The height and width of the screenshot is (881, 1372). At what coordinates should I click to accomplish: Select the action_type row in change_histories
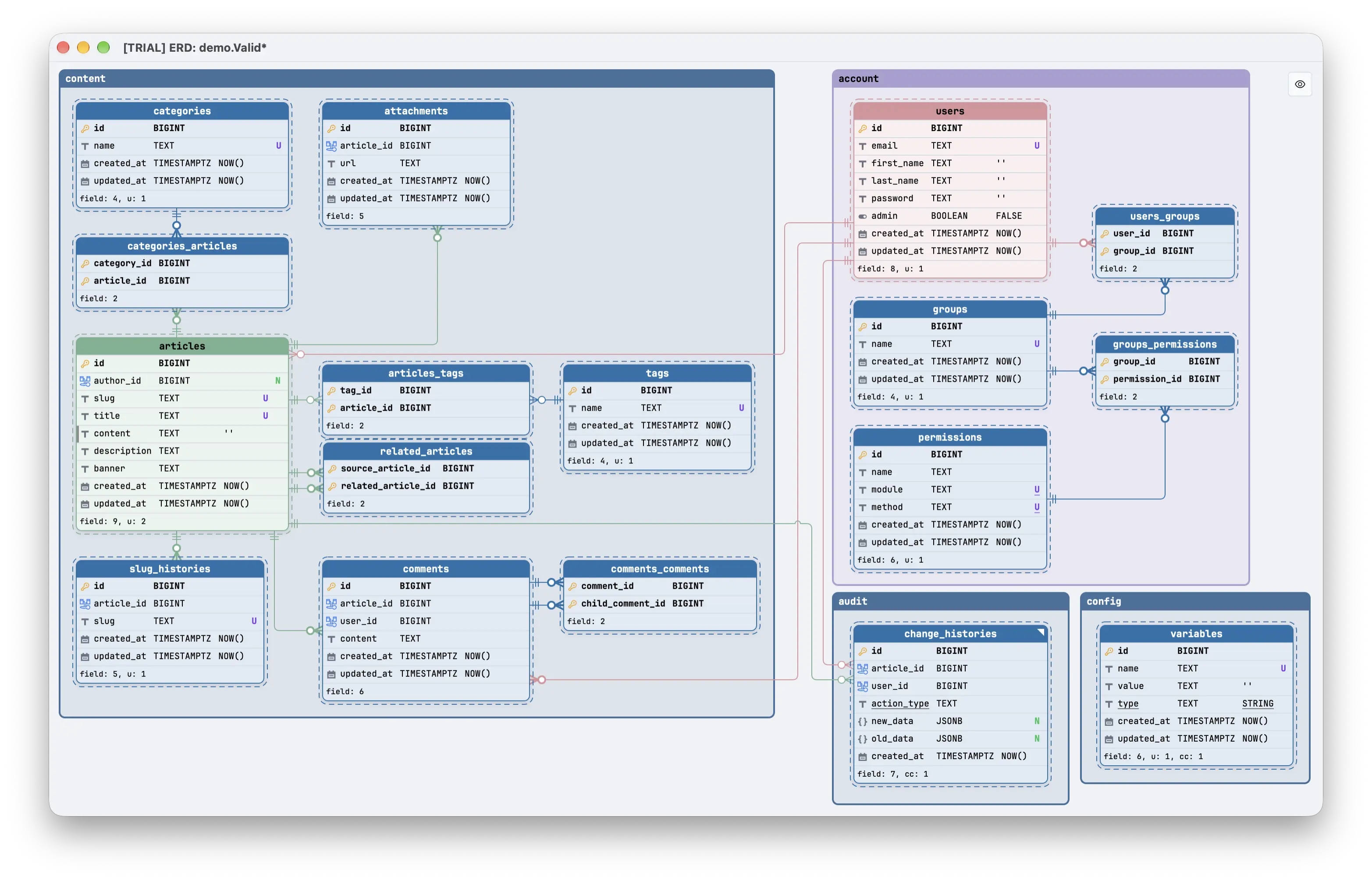point(950,703)
